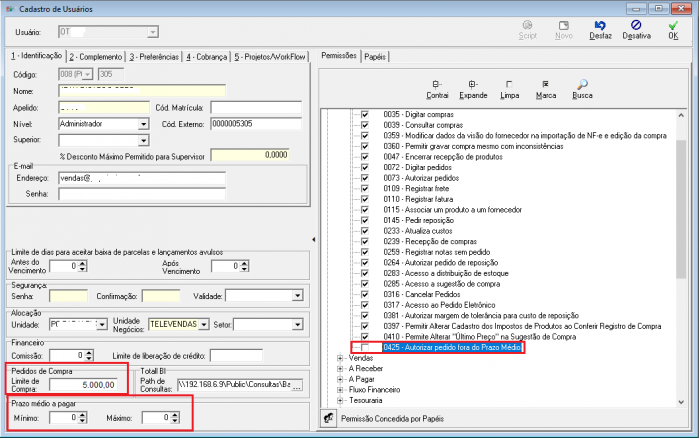700x438 pixels.
Task: Switch to the Papéis tab
Action: 375,57
